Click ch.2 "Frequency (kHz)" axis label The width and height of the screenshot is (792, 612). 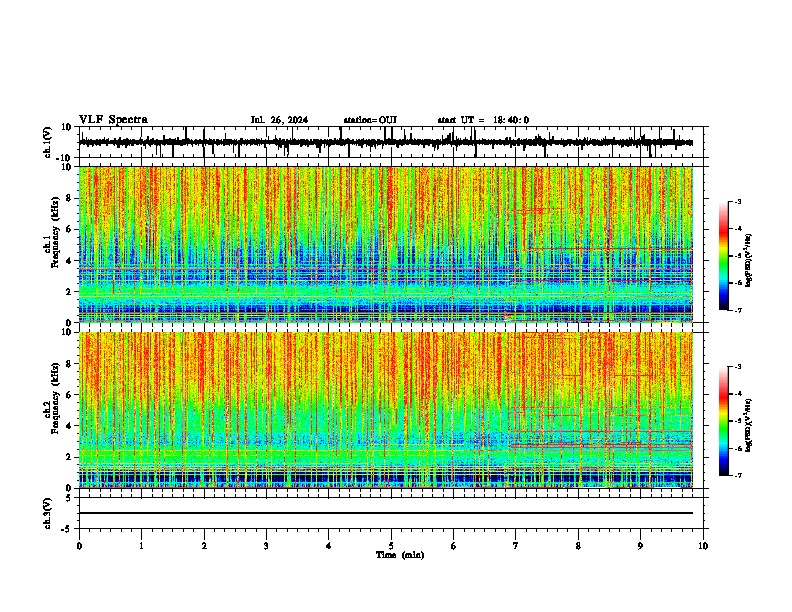coord(55,398)
